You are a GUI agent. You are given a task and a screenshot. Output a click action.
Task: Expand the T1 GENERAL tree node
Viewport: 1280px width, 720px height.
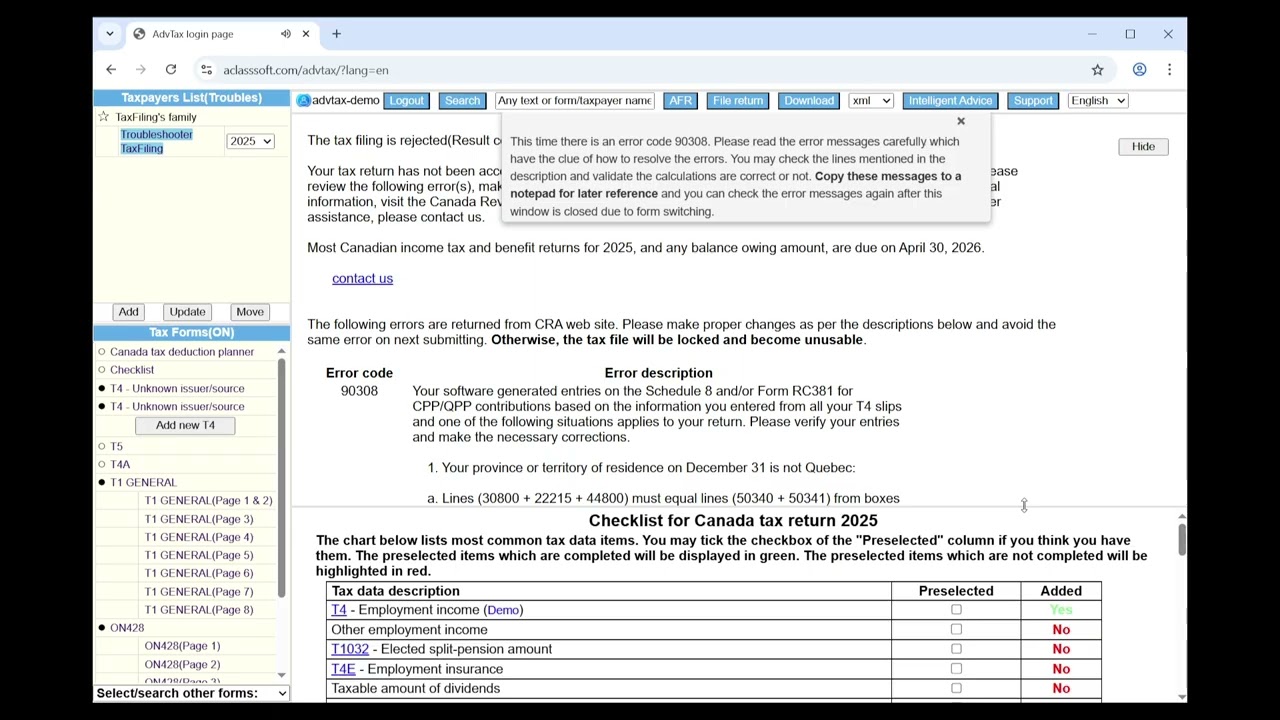101,482
